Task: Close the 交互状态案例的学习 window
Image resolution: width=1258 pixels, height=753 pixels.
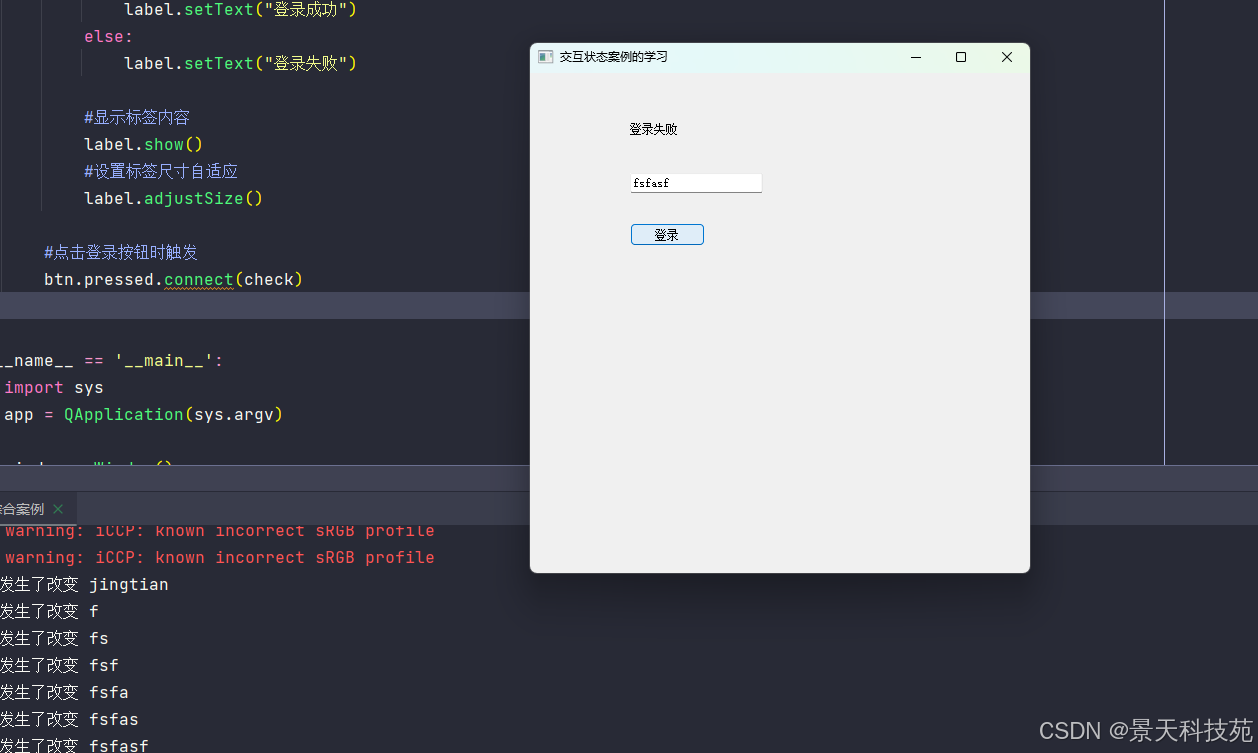Action: click(1007, 57)
